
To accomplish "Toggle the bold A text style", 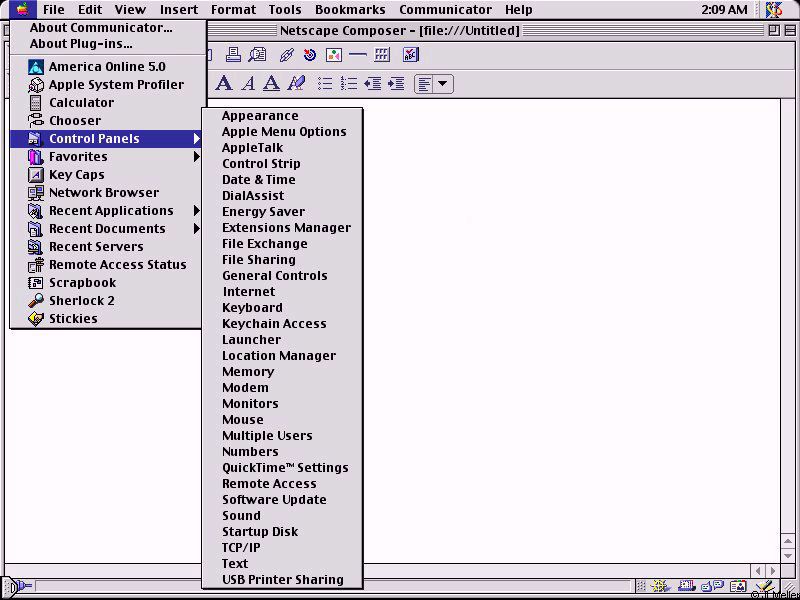I will pyautogui.click(x=224, y=84).
